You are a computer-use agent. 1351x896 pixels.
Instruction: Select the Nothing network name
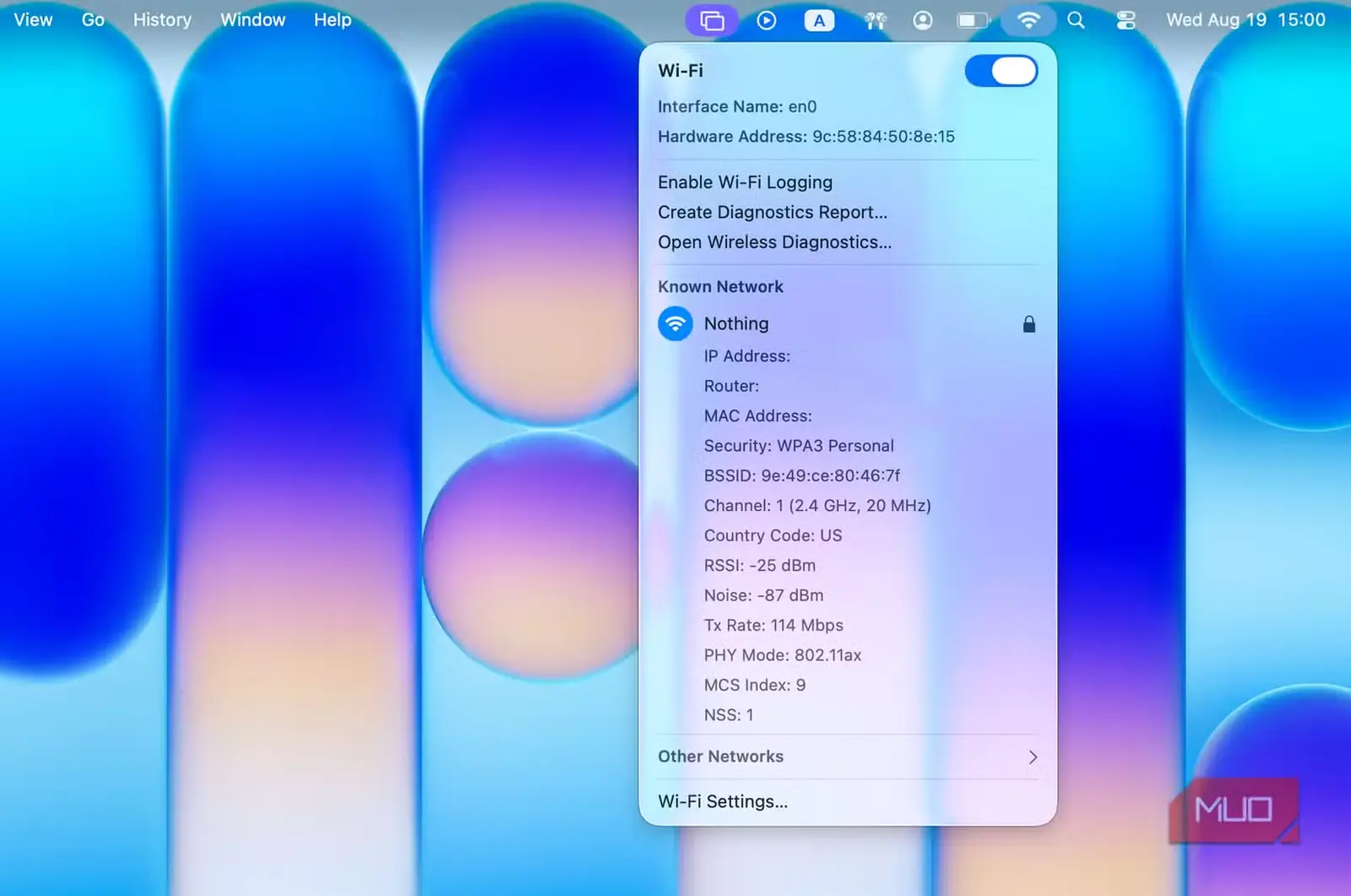pos(736,323)
